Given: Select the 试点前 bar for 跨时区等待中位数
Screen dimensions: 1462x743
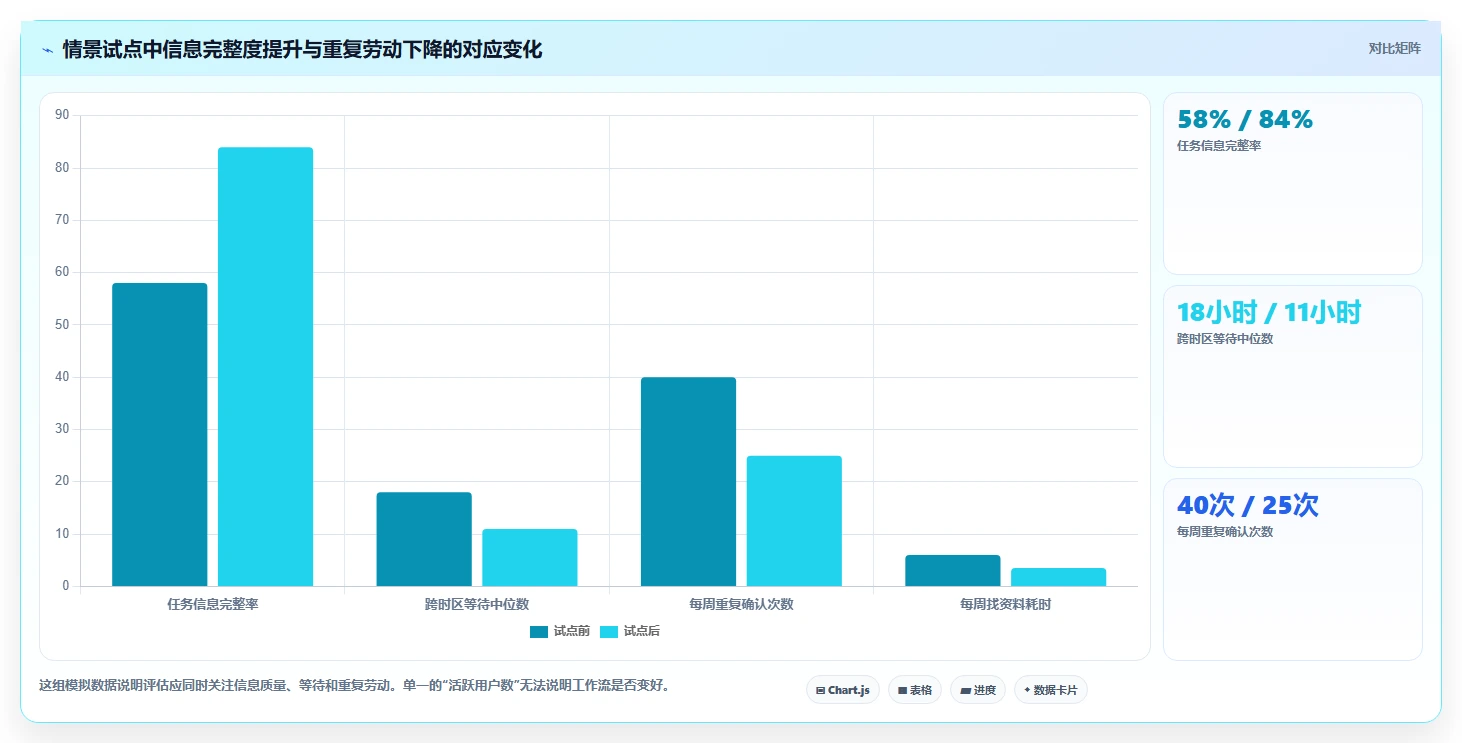Looking at the screenshot, I should pos(424,539).
